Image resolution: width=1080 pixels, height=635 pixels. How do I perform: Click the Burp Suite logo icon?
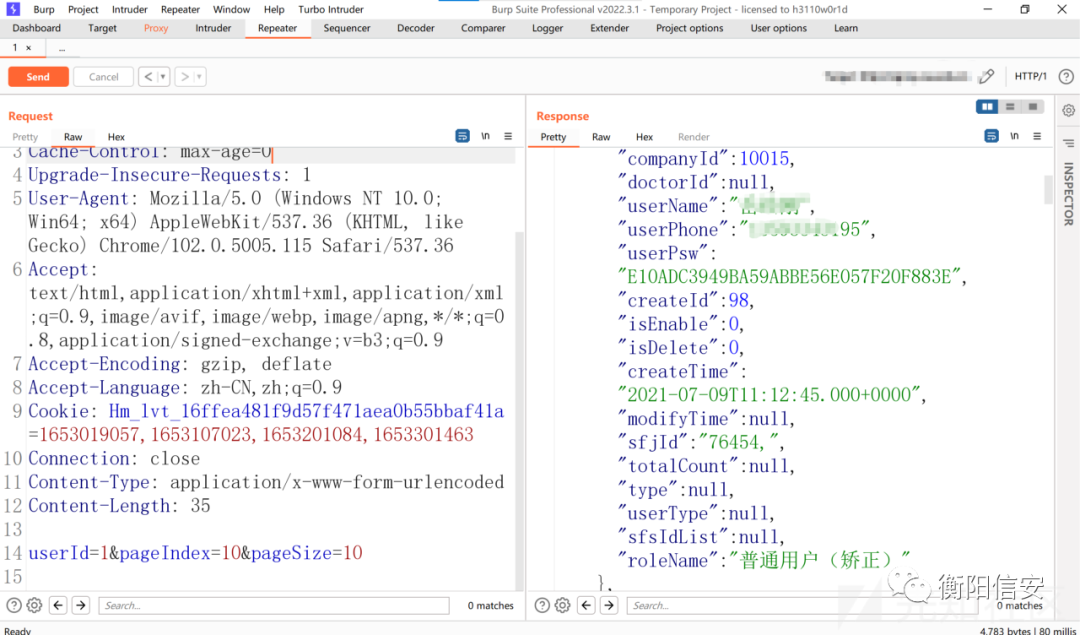[12, 9]
